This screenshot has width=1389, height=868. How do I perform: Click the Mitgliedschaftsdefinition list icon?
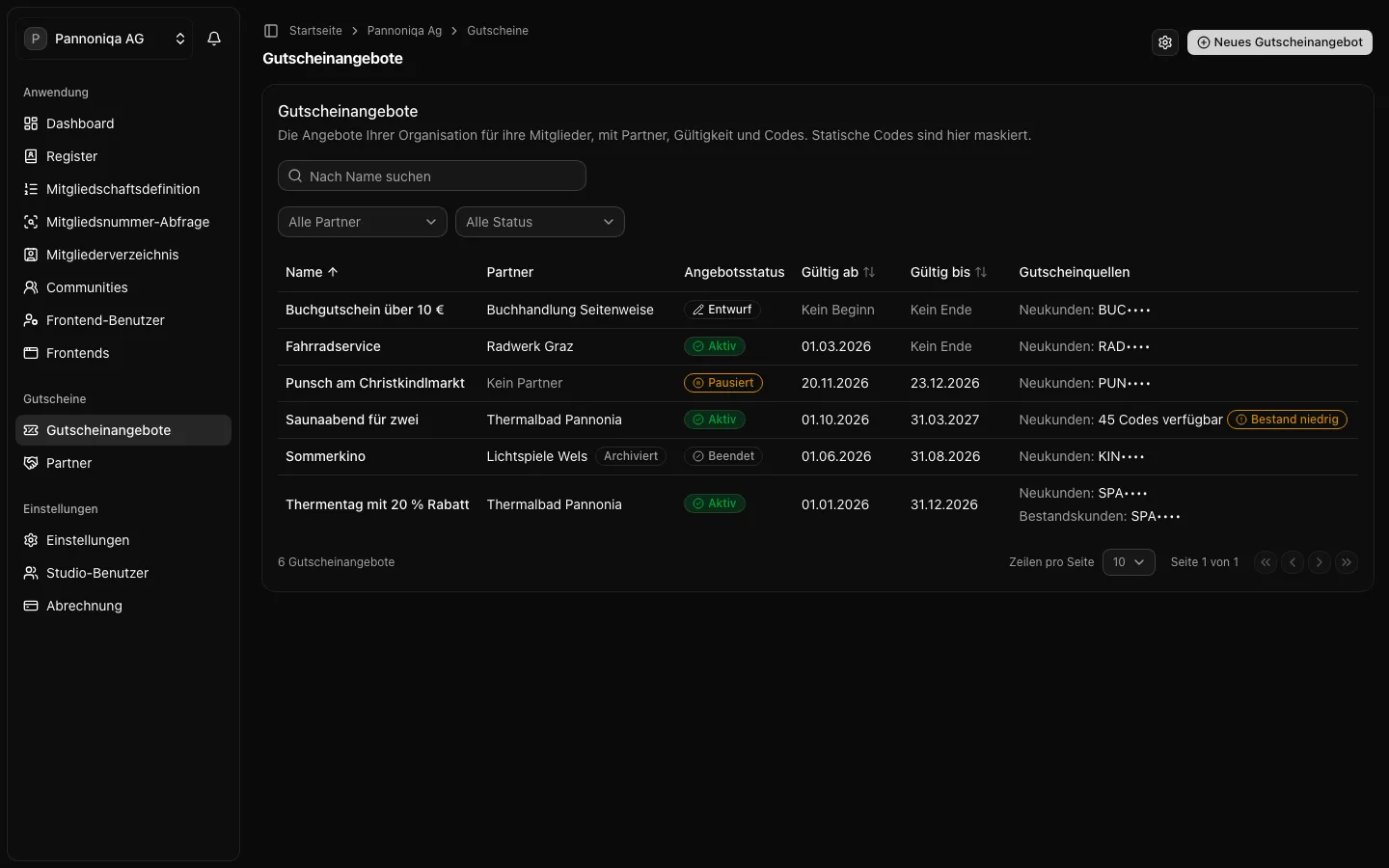click(31, 189)
